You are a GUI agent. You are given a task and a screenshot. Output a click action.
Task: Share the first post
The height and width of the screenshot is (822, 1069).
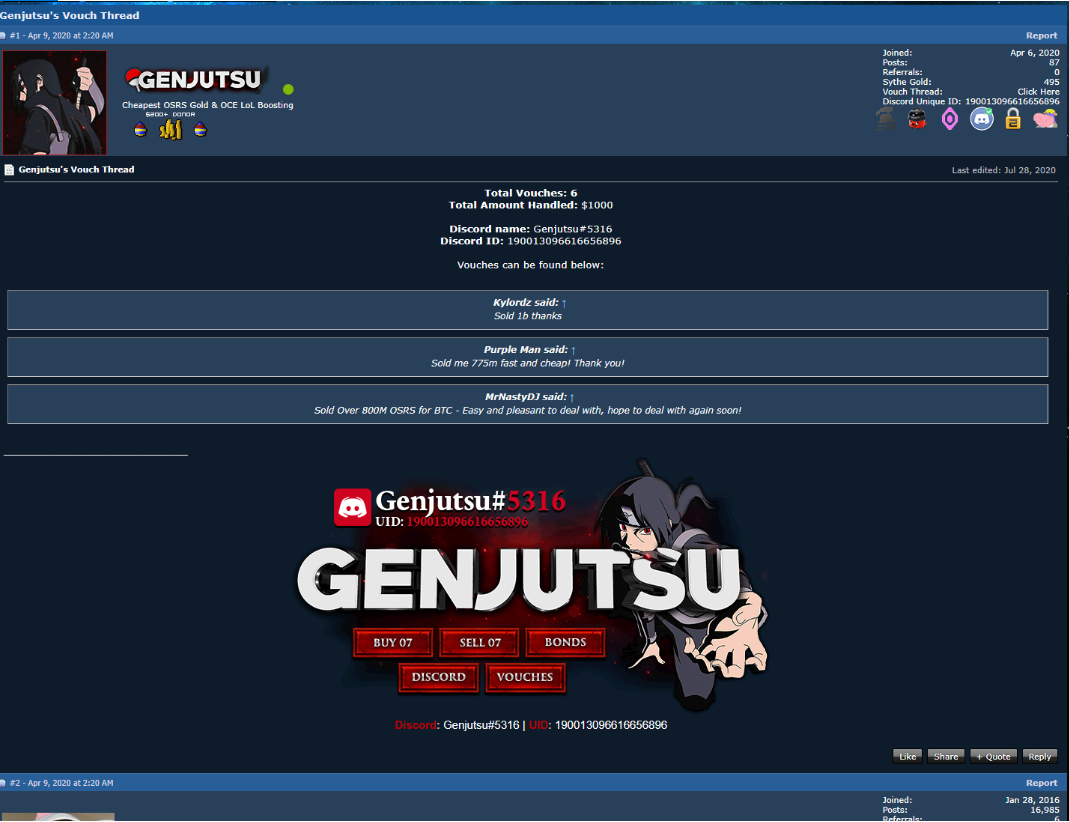tap(946, 757)
